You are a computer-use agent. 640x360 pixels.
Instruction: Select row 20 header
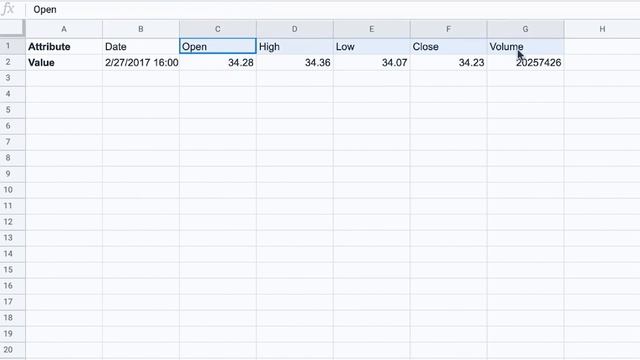pos(12,350)
